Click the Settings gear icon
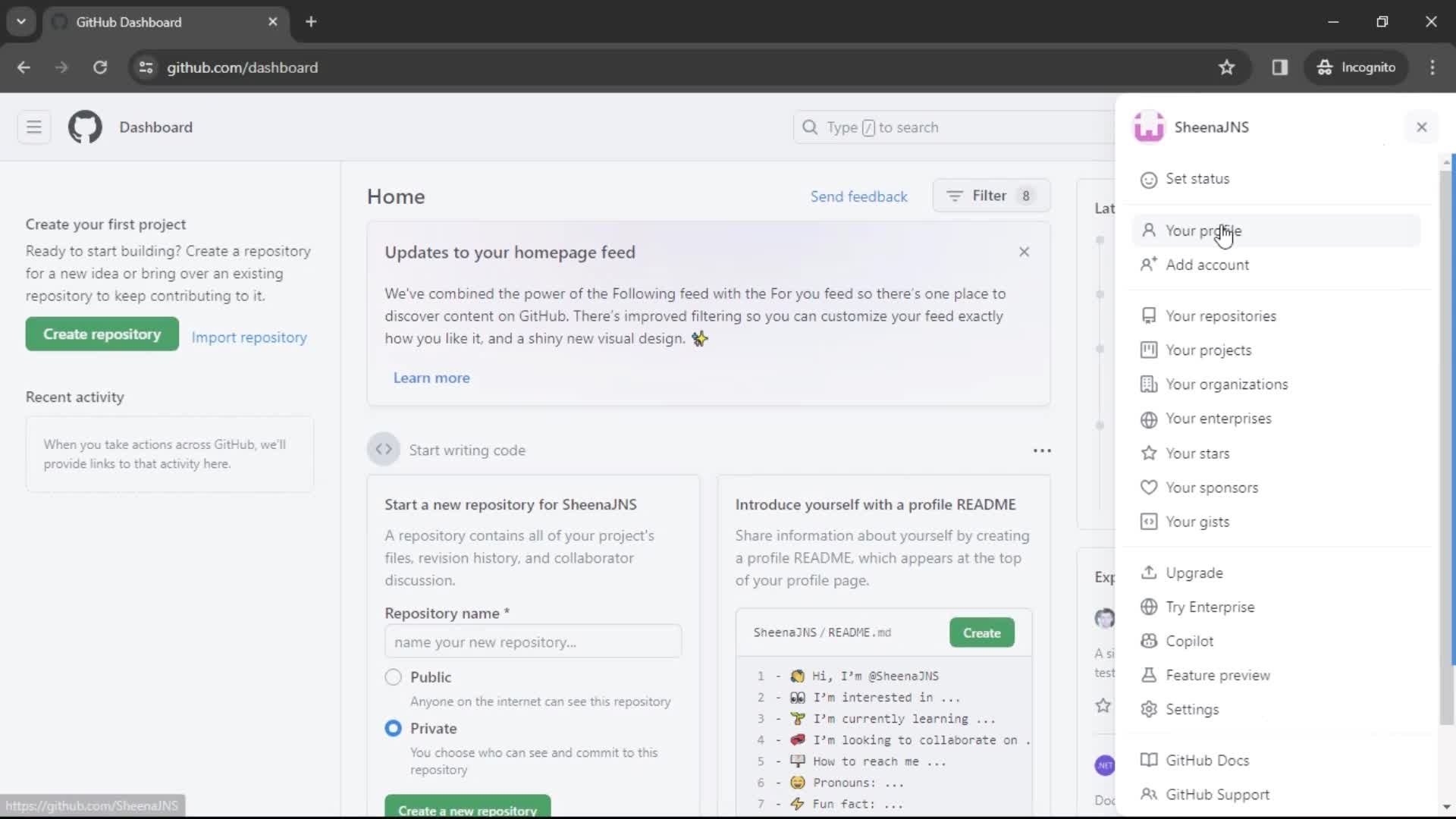Screen dimensions: 1456x819 (1148, 709)
